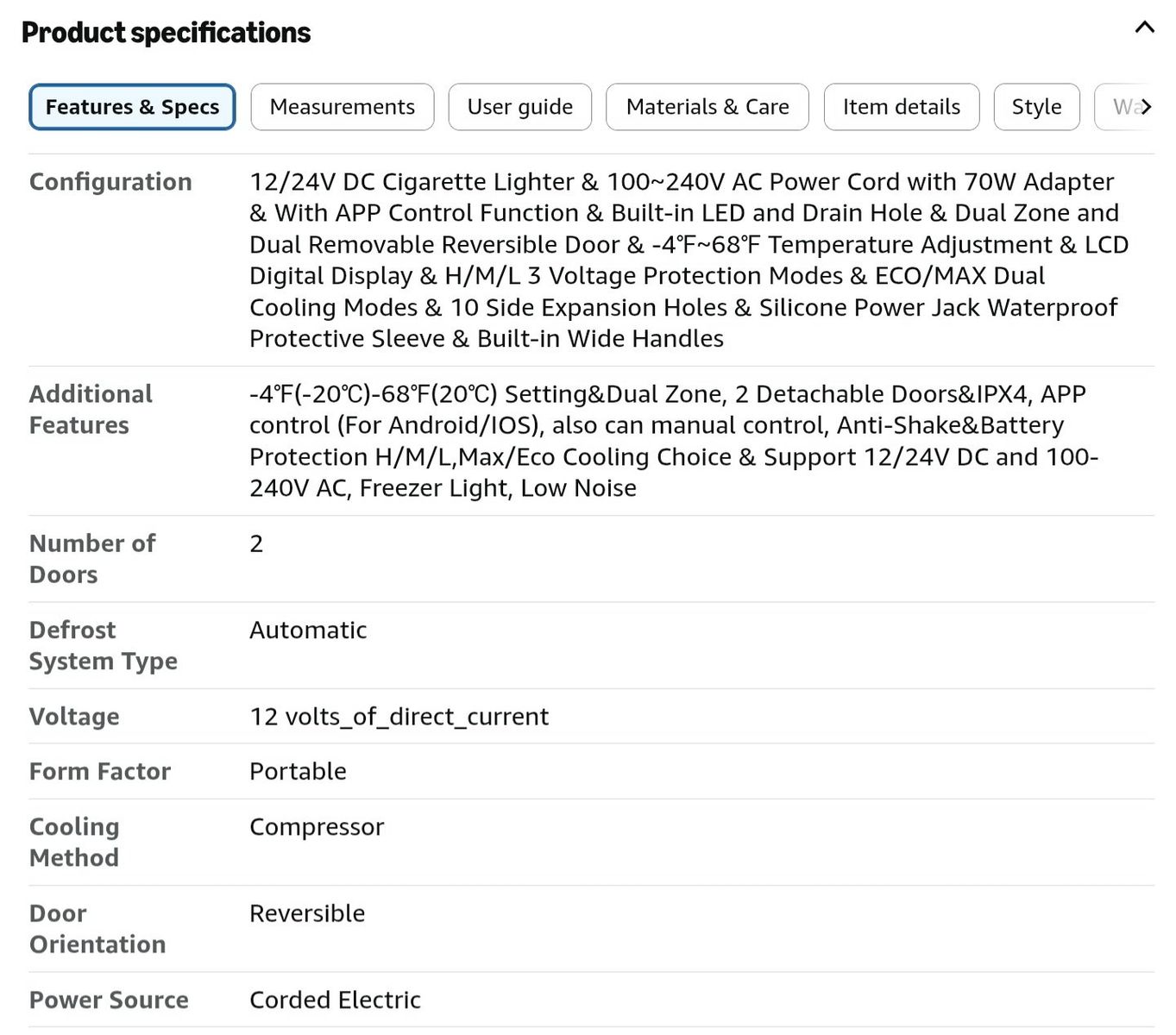Image resolution: width=1176 pixels, height=1035 pixels.
Task: Click the Additional Features label
Action: (91, 410)
